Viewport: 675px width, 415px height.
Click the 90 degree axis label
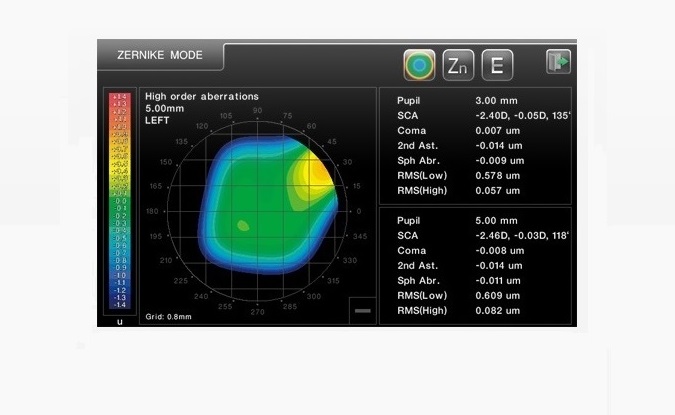(257, 110)
